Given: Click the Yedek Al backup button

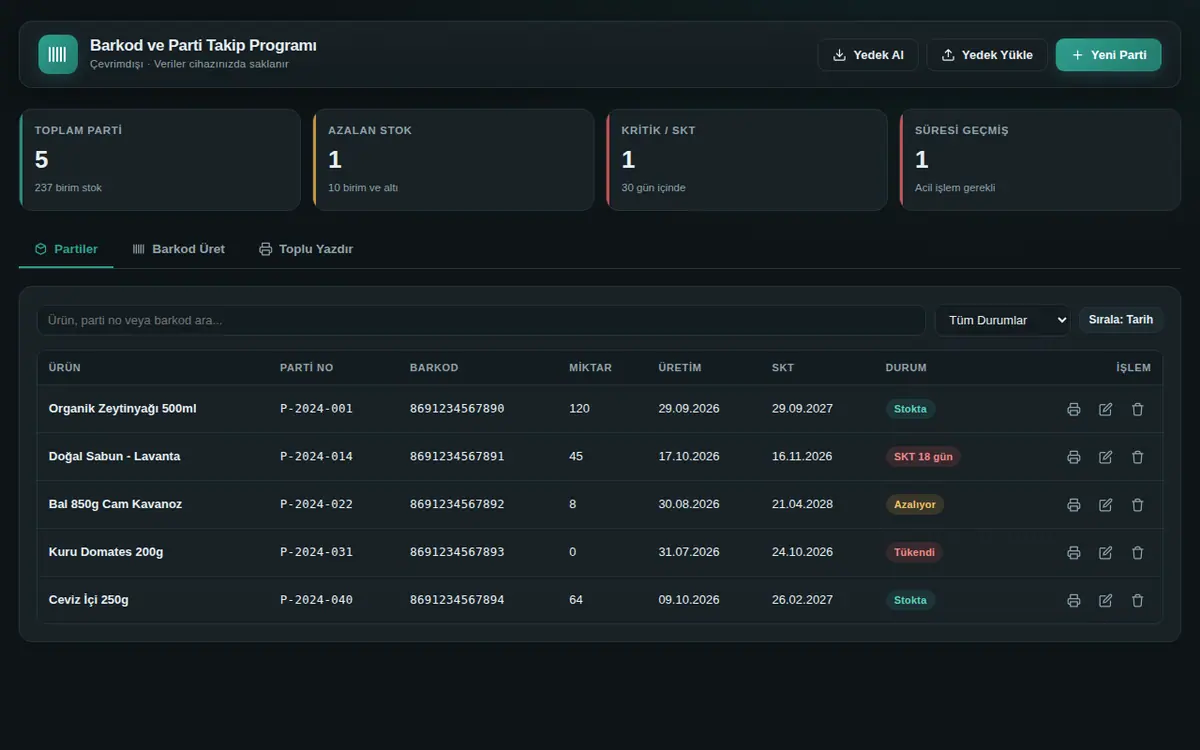Looking at the screenshot, I should pos(868,55).
